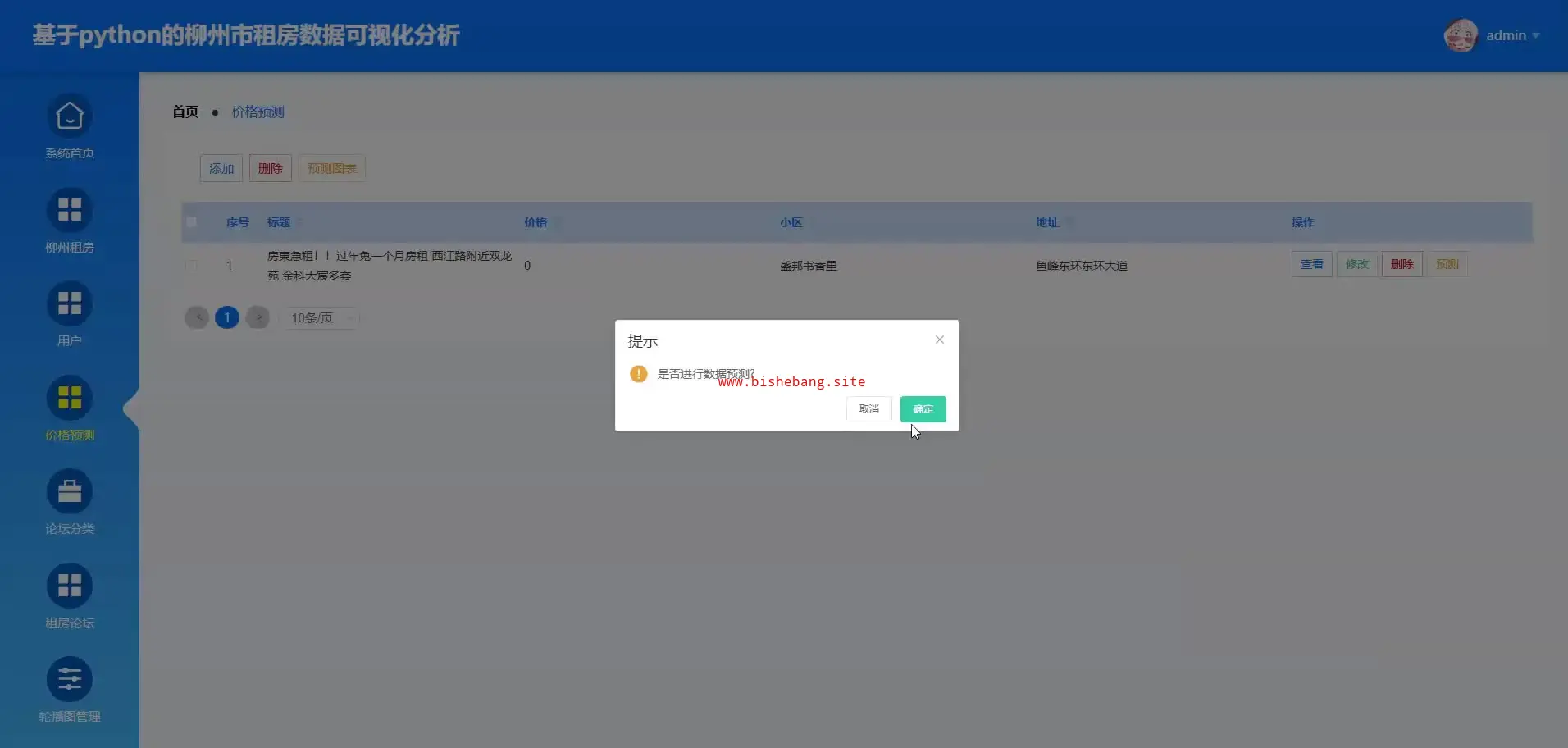The height and width of the screenshot is (748, 1568).
Task: Sort by the 地址 column header
Action: [1047, 222]
